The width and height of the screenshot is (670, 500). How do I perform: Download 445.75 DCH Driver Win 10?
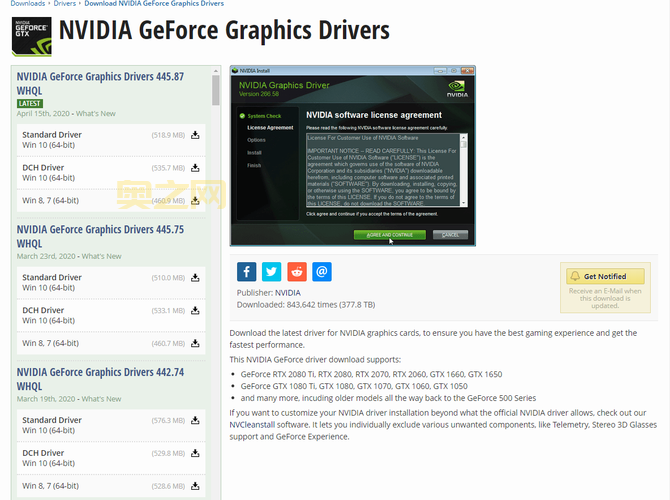196,311
